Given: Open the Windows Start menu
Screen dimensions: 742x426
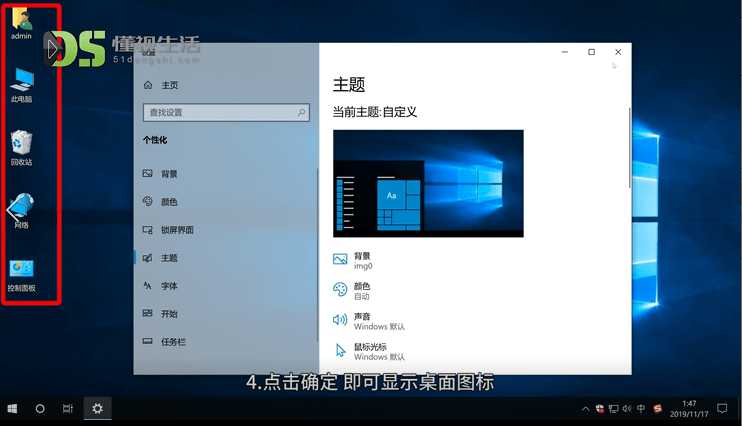Looking at the screenshot, I should 12,408.
